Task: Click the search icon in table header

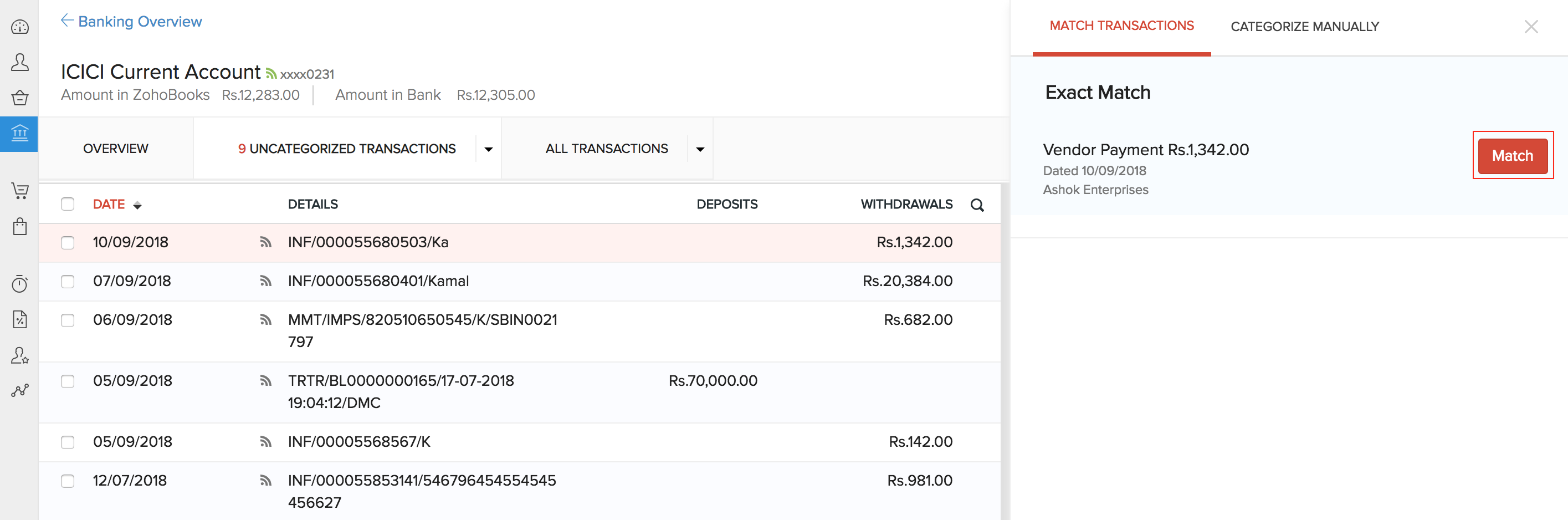Action: click(977, 205)
